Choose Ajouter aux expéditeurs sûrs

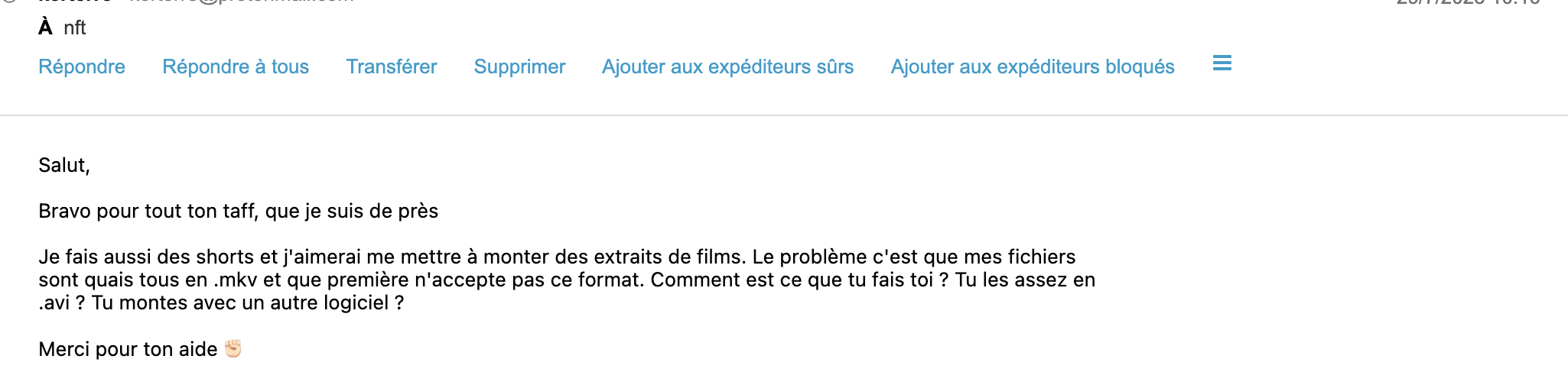click(x=727, y=66)
